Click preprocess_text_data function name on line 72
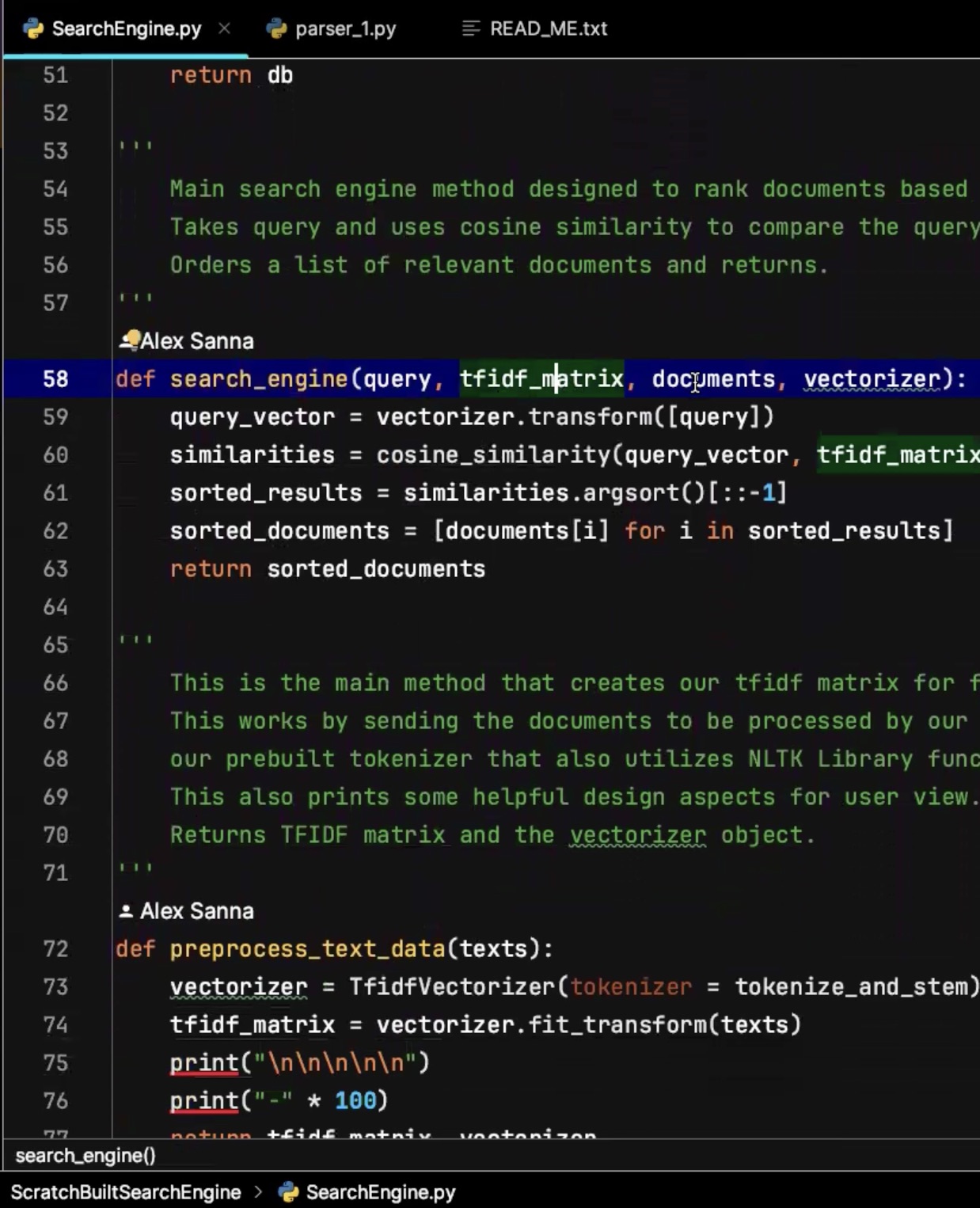This screenshot has height=1208, width=980. point(308,948)
